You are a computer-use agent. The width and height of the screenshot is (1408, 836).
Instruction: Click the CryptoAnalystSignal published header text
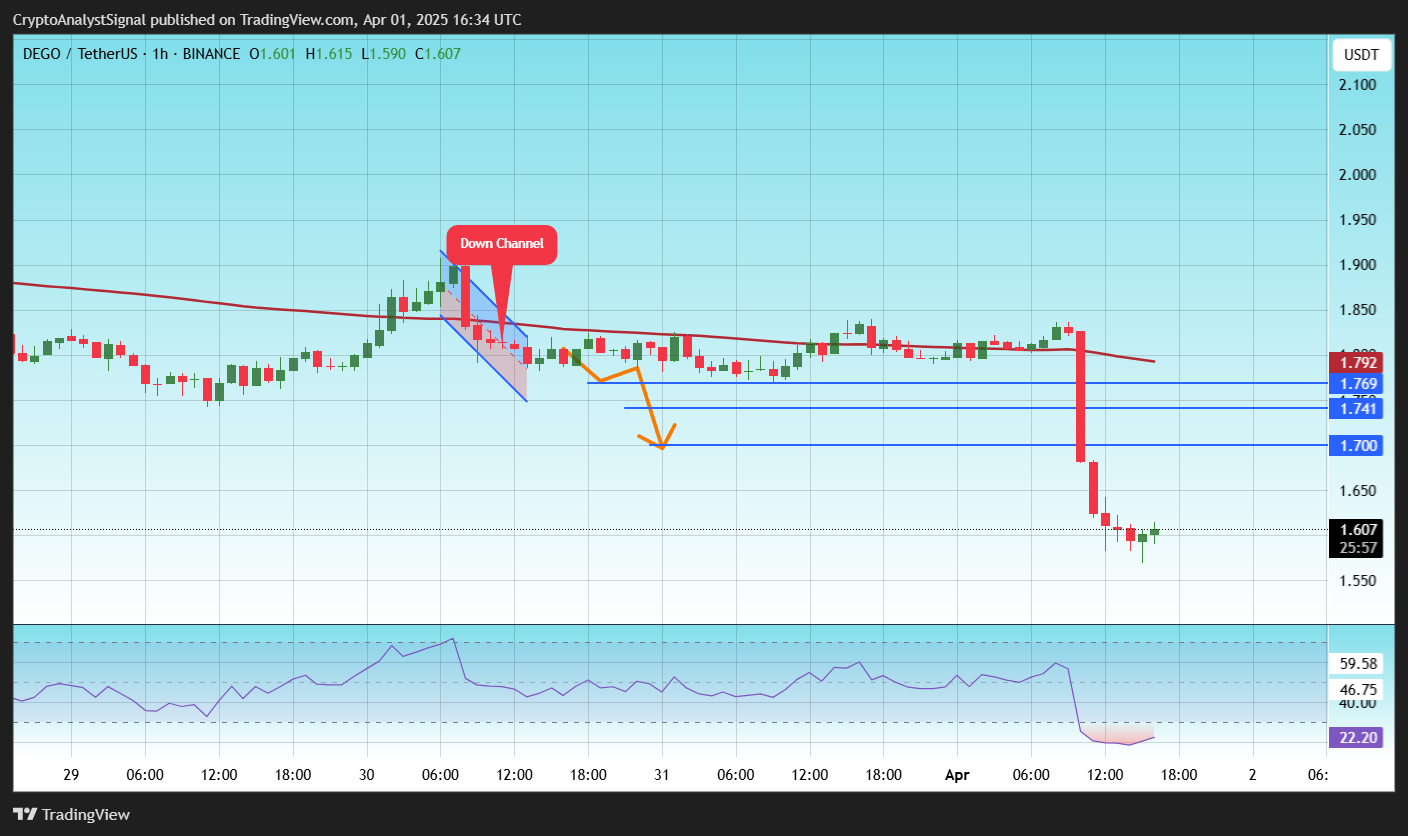click(x=266, y=20)
